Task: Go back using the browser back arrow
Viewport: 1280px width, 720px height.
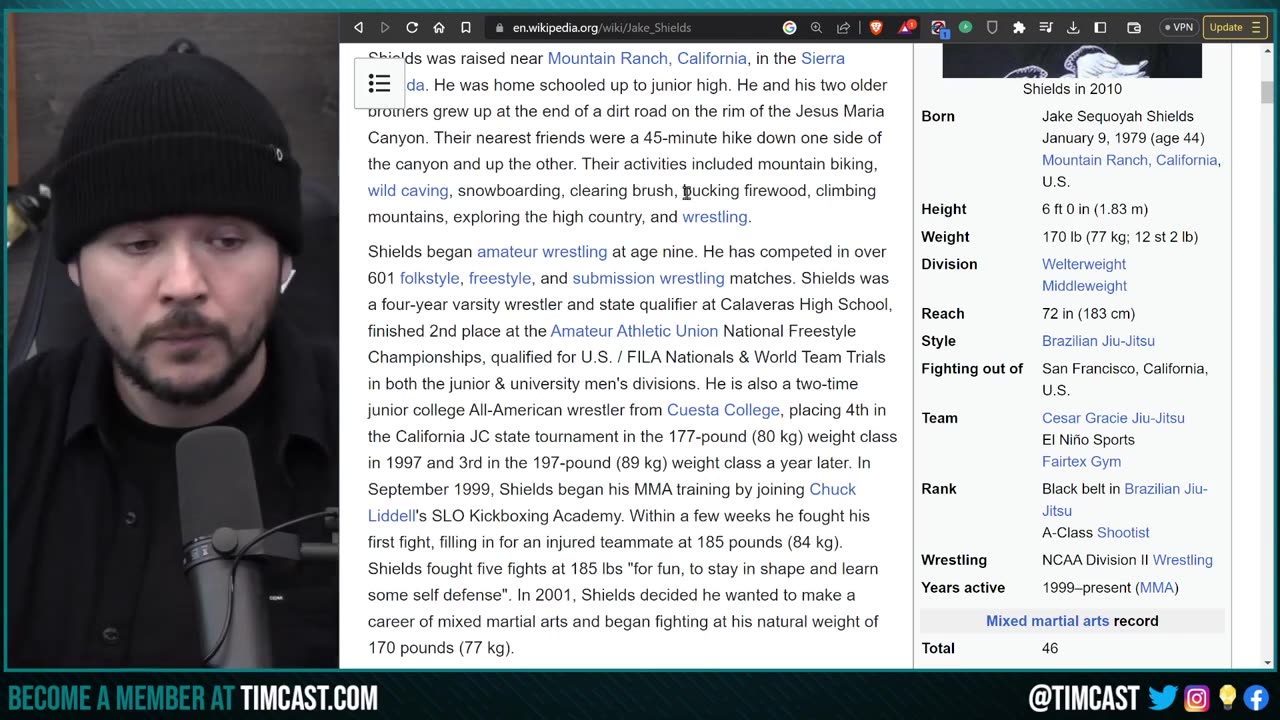Action: (359, 28)
